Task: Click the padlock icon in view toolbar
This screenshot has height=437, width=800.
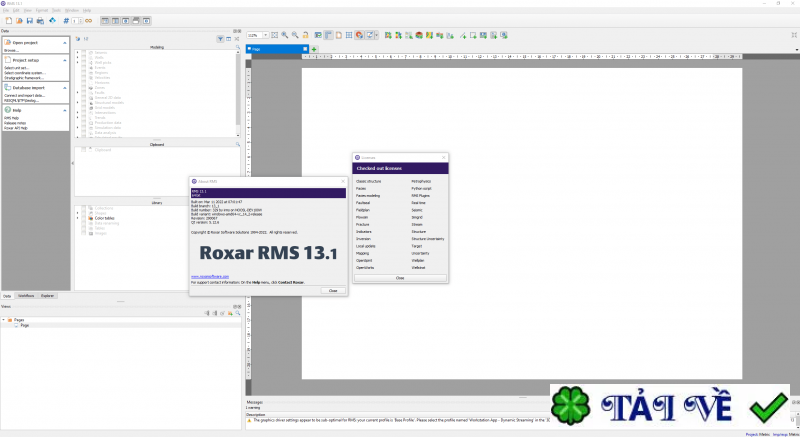Action: [305, 35]
